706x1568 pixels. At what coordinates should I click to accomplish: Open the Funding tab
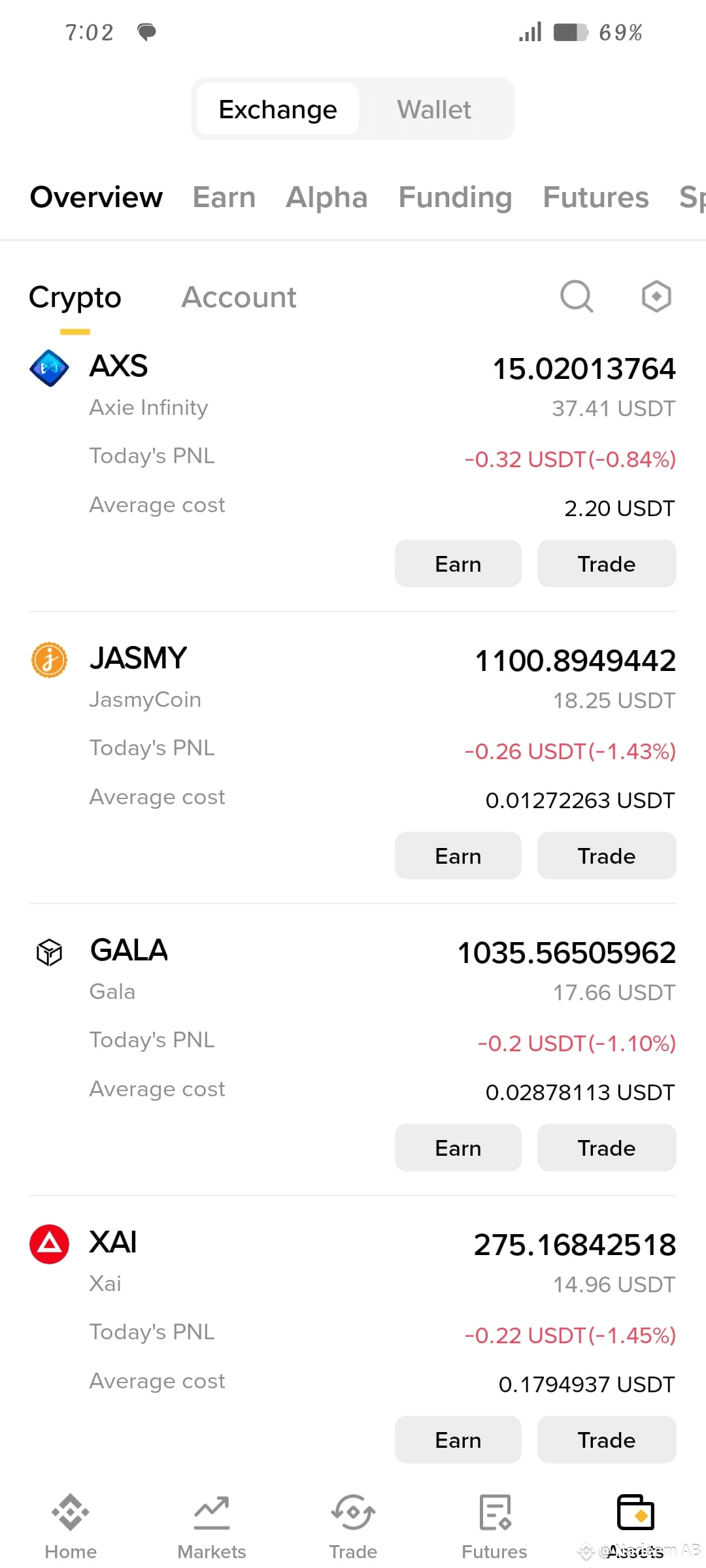coord(455,197)
